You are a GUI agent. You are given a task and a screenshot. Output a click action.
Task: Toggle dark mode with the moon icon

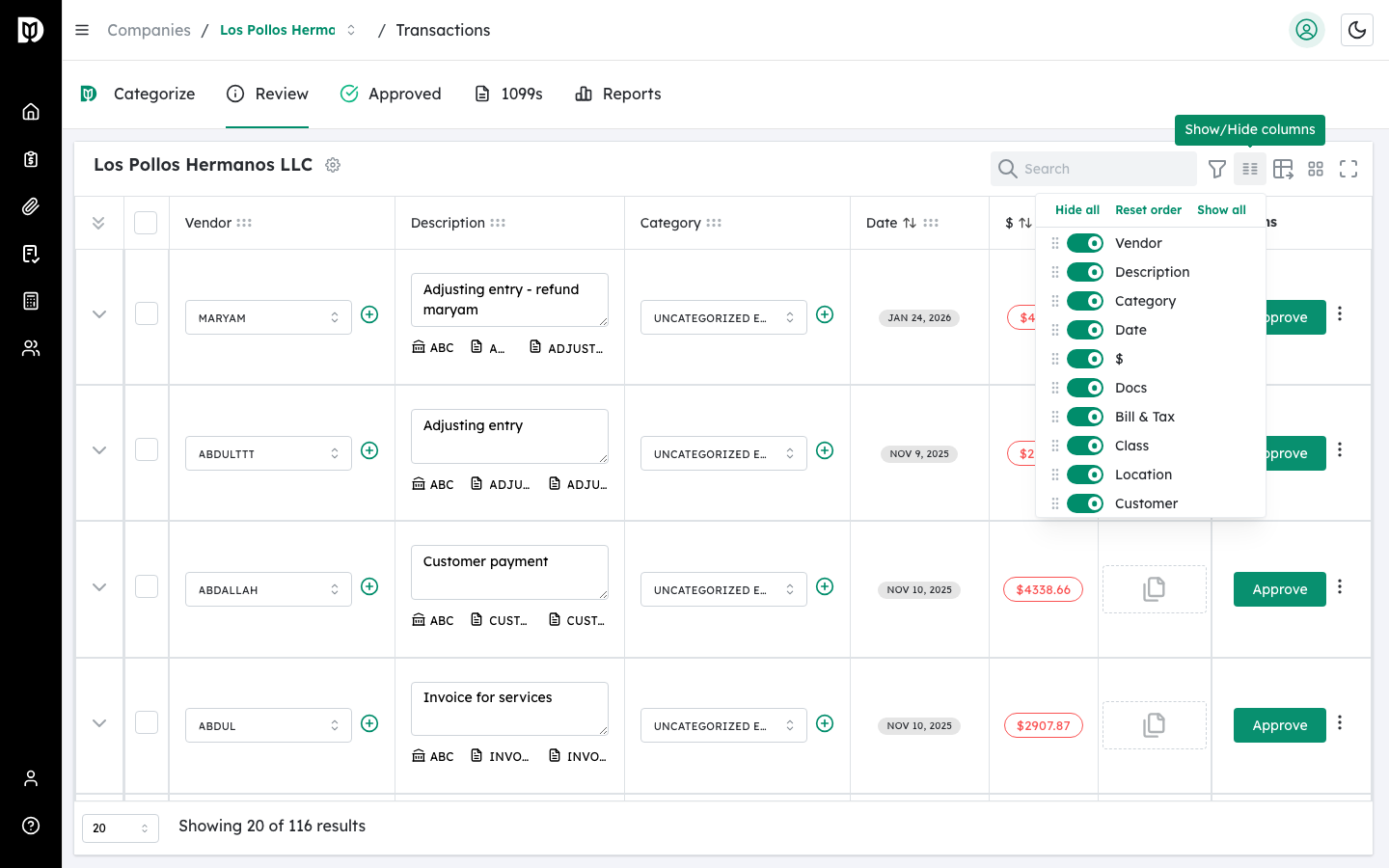pyautogui.click(x=1357, y=30)
